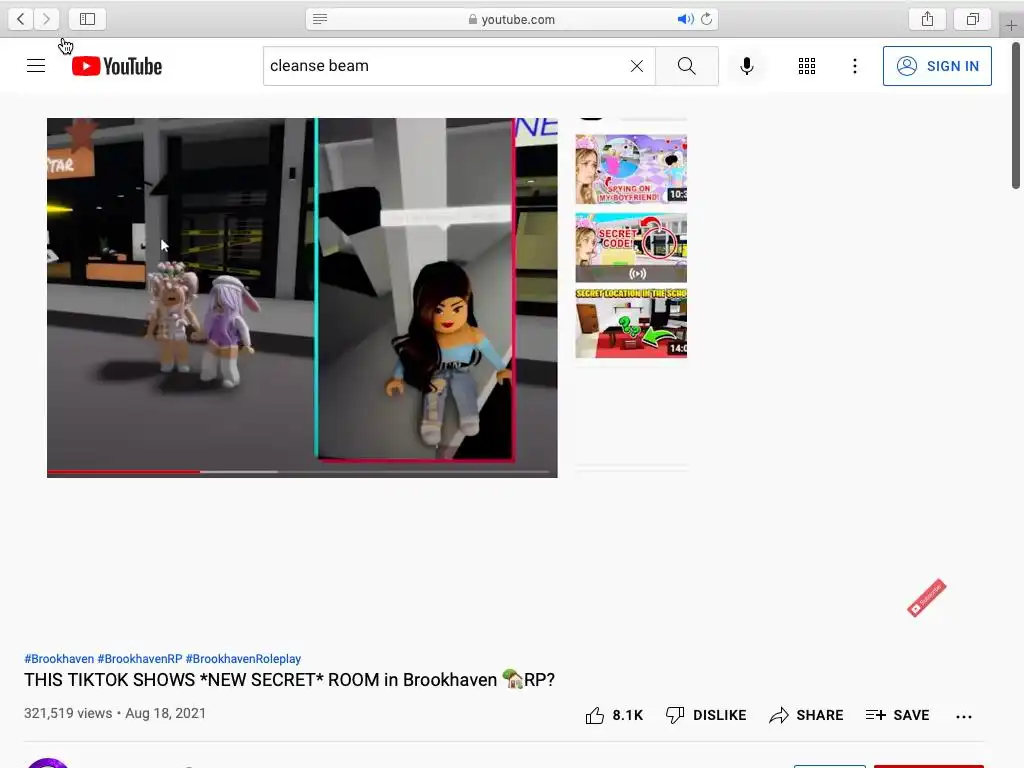The width and height of the screenshot is (1024, 768).
Task: Show Safari tab overview
Action: click(972, 19)
